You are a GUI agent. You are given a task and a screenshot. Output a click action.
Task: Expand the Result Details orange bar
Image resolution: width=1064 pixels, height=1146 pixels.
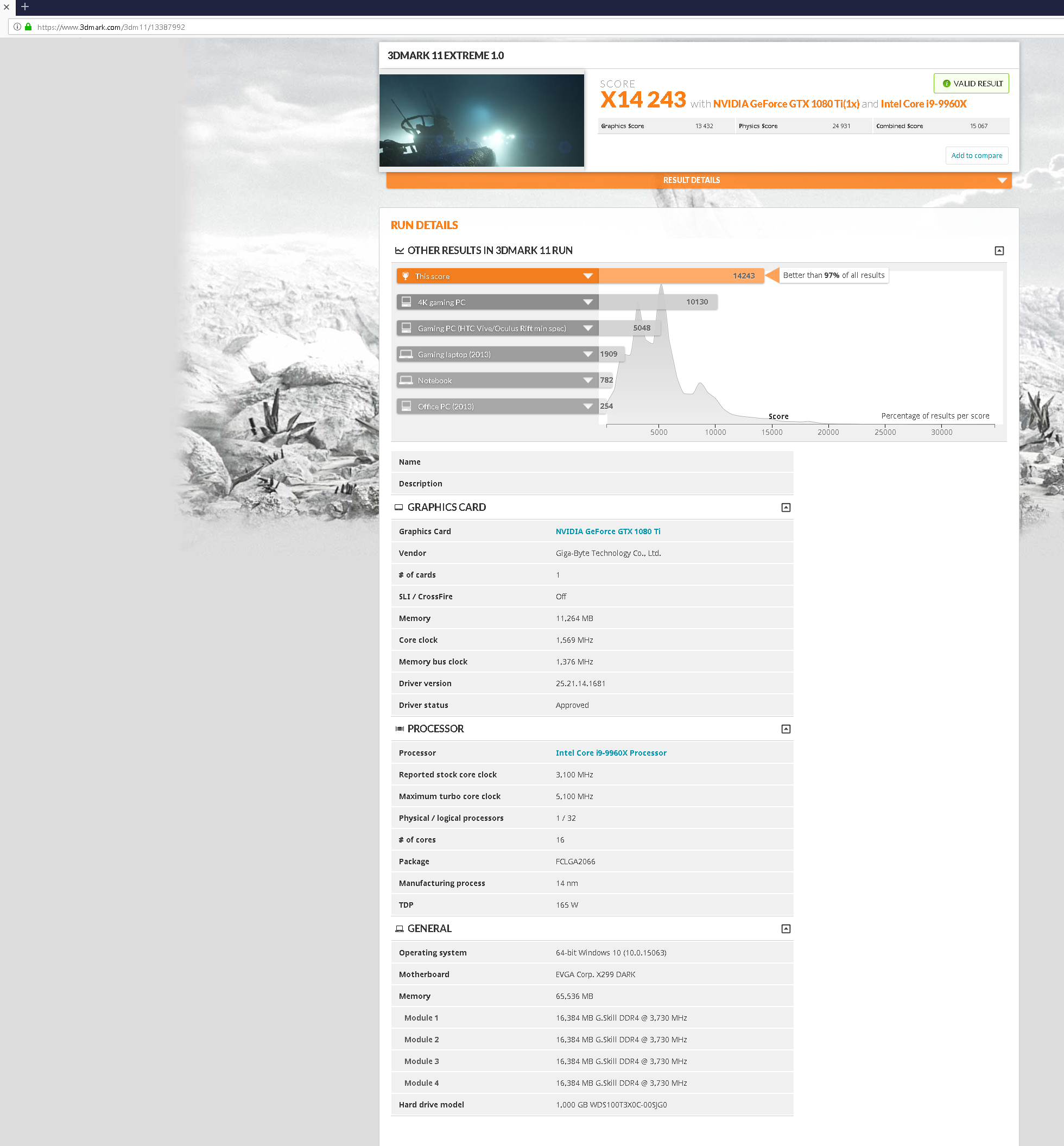click(699, 180)
